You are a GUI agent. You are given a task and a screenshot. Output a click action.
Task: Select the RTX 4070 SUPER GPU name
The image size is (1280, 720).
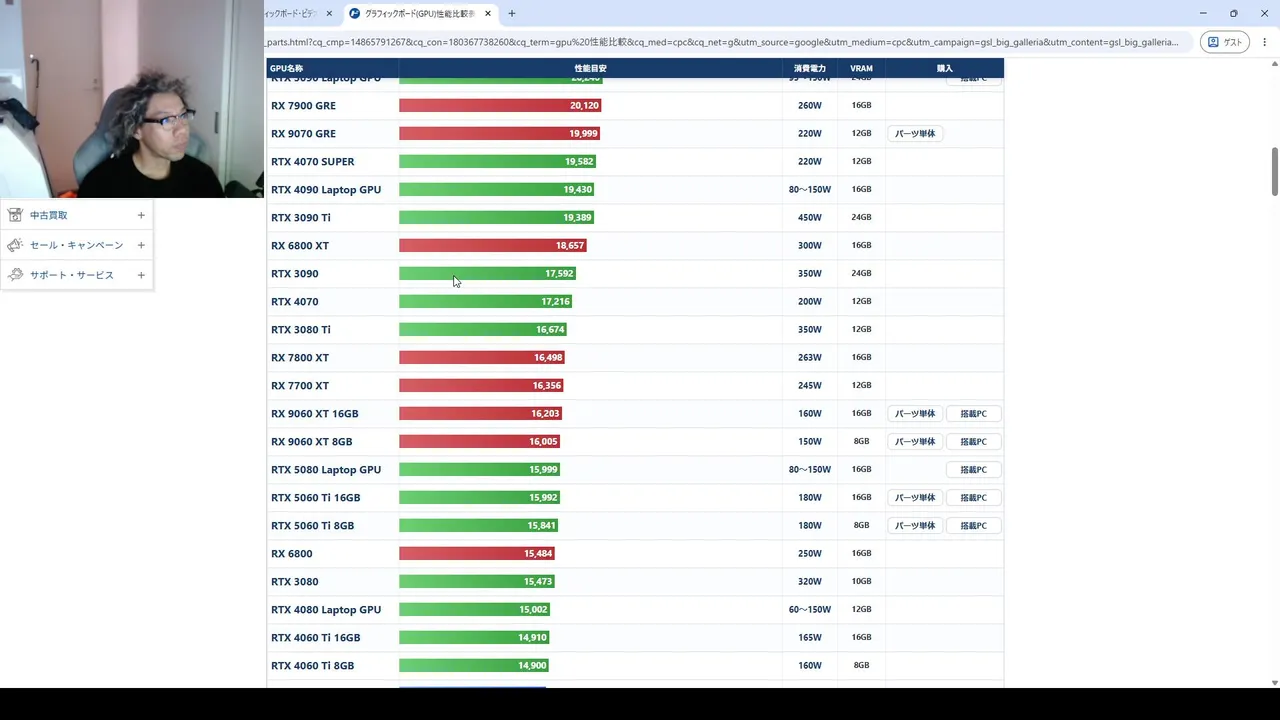point(312,162)
